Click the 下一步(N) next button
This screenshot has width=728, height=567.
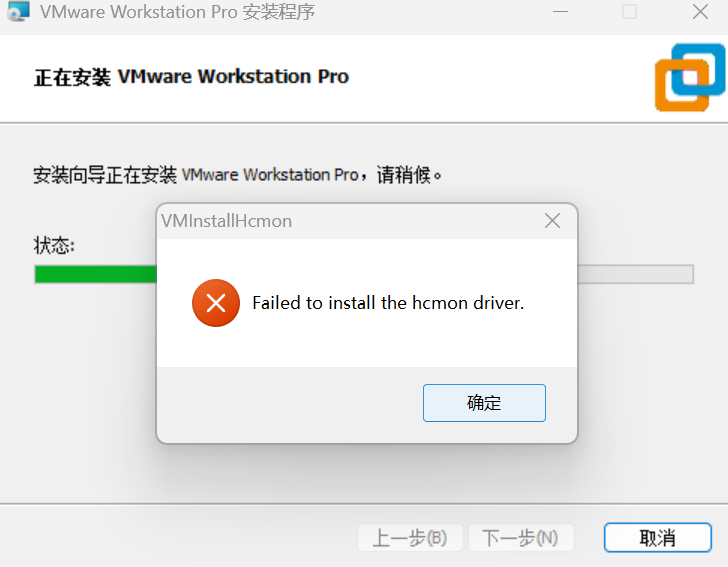pos(520,538)
